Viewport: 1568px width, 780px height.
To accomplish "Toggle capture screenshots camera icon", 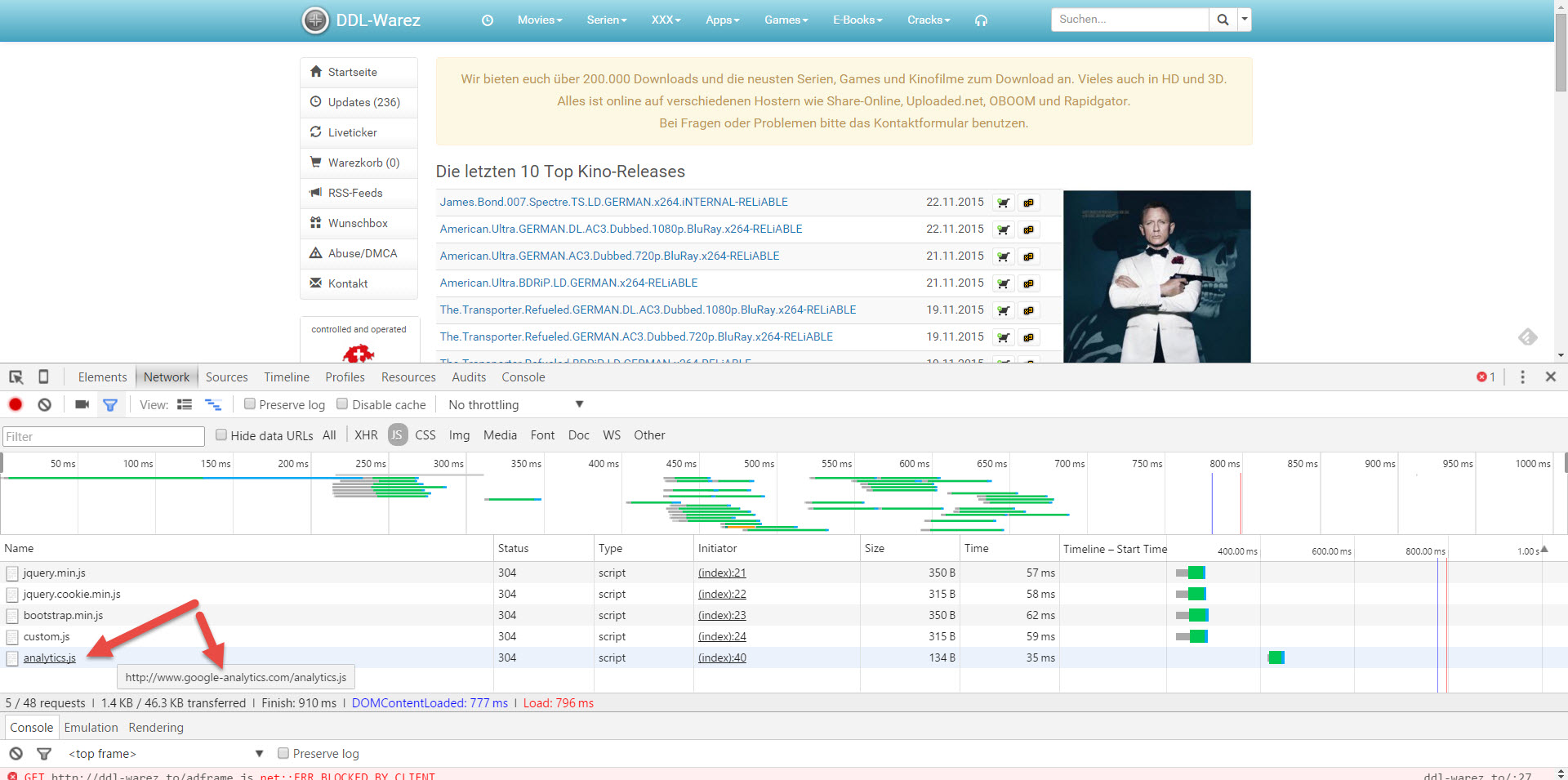I will pos(82,404).
